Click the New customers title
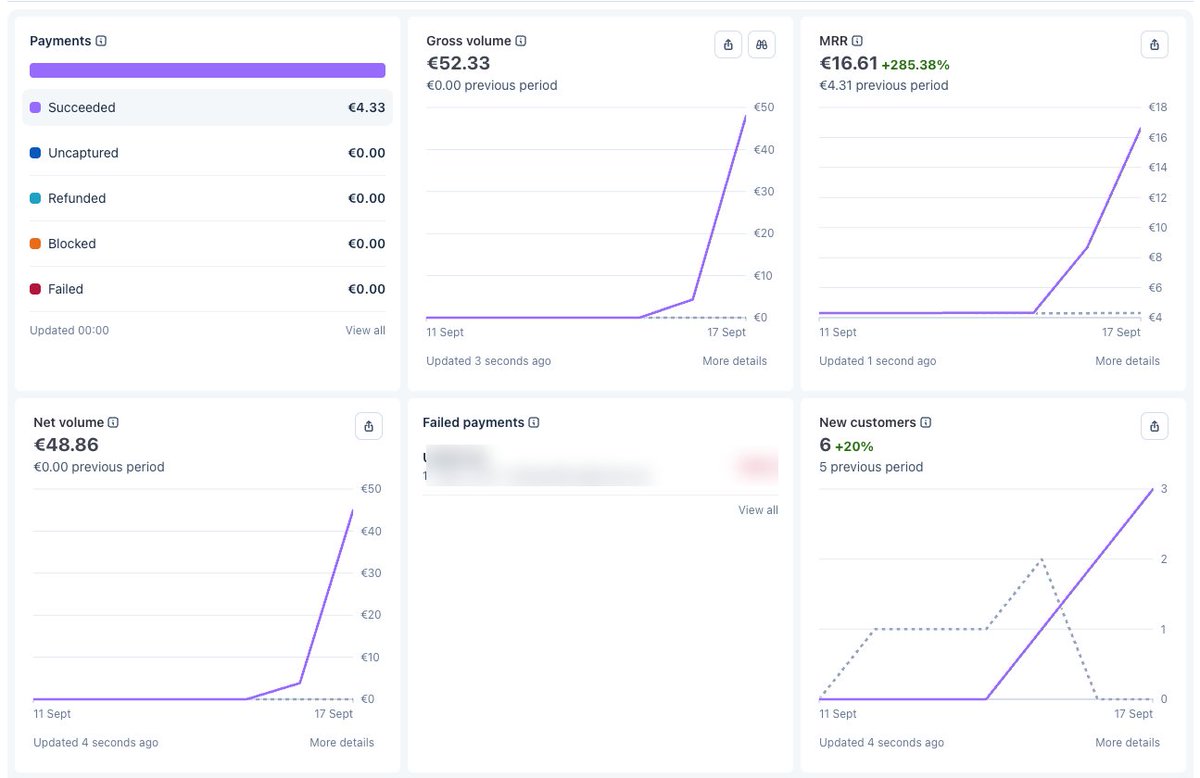The height and width of the screenshot is (778, 1200). point(868,423)
